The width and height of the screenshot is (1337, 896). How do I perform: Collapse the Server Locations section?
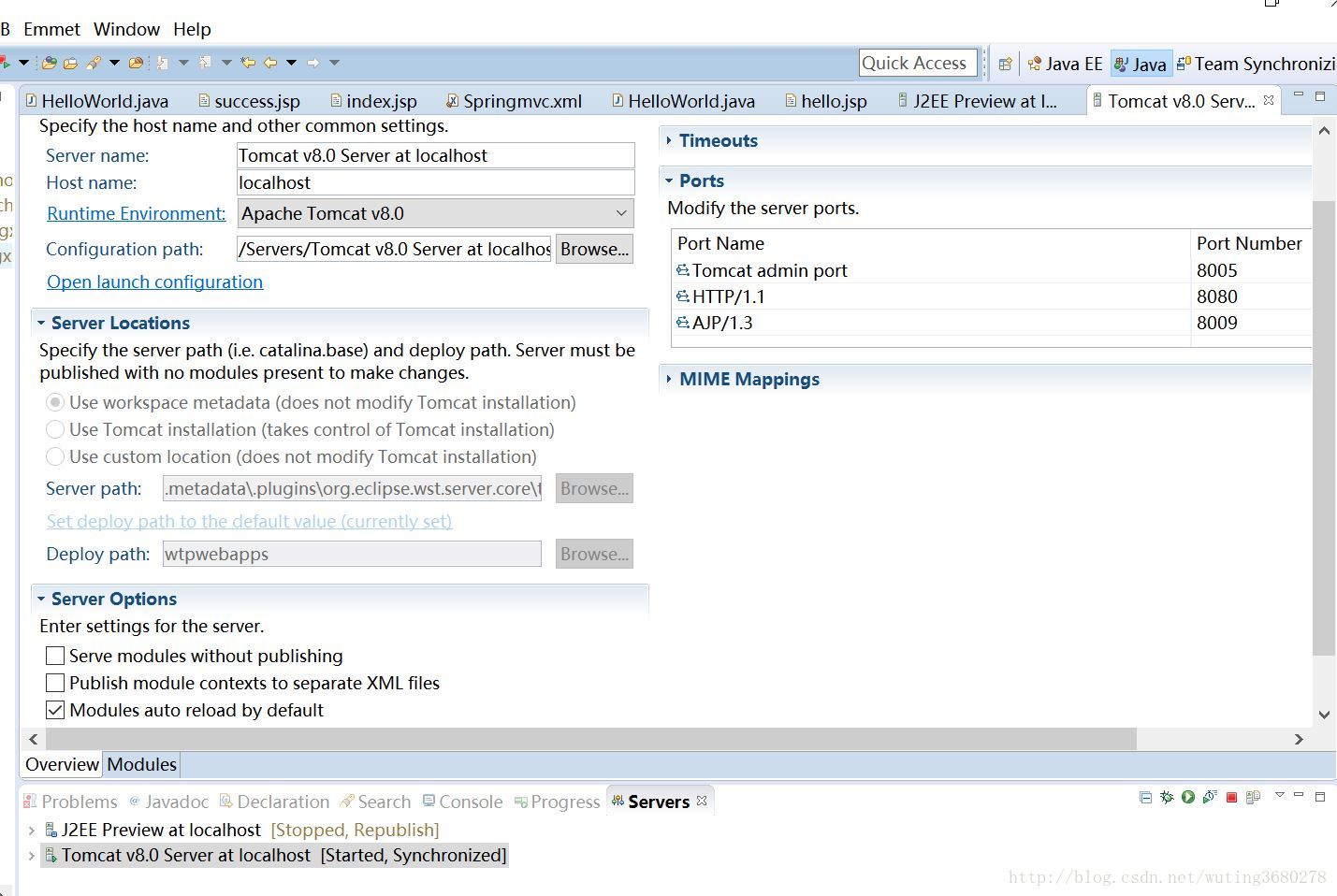coord(41,323)
